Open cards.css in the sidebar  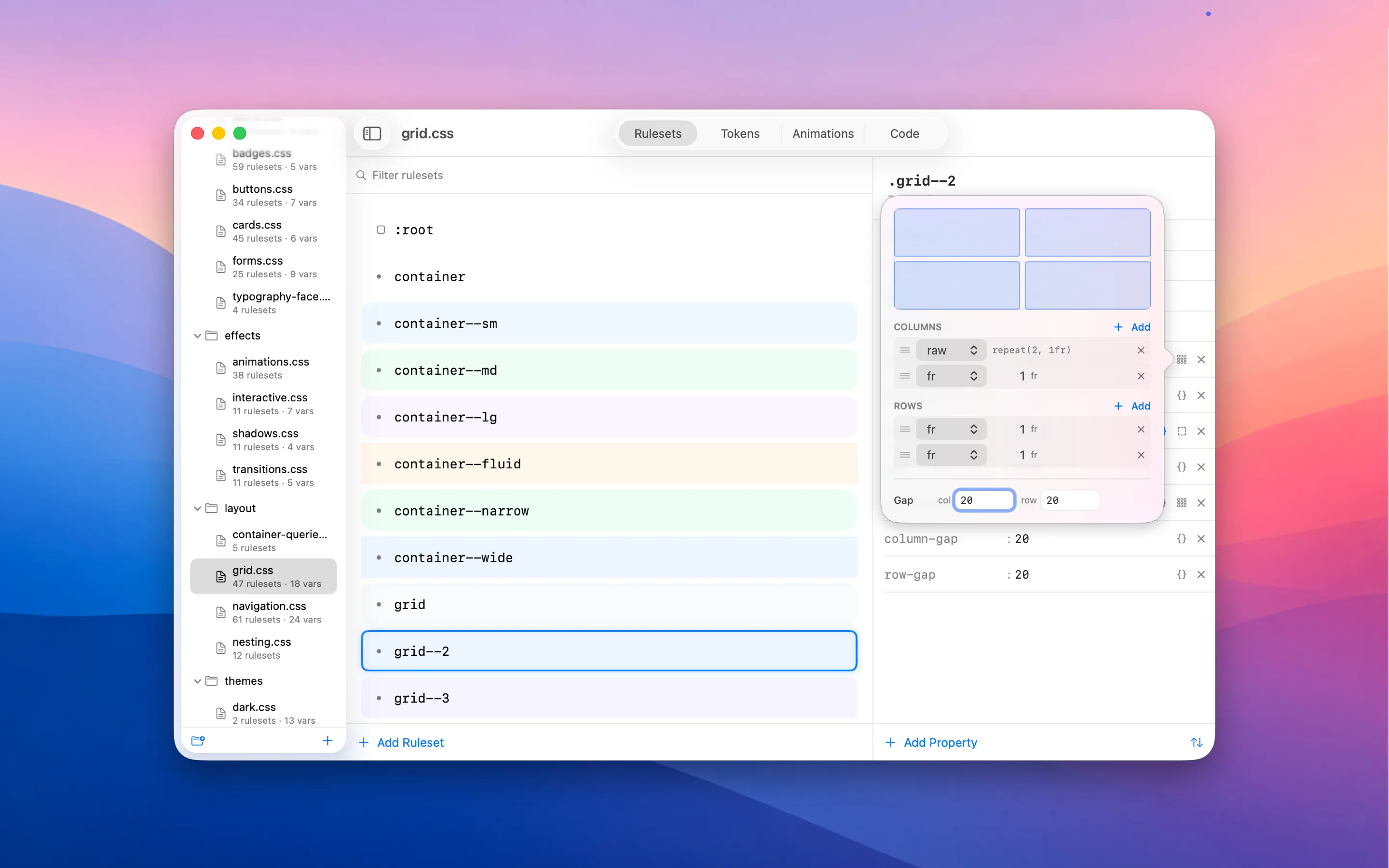(263, 231)
